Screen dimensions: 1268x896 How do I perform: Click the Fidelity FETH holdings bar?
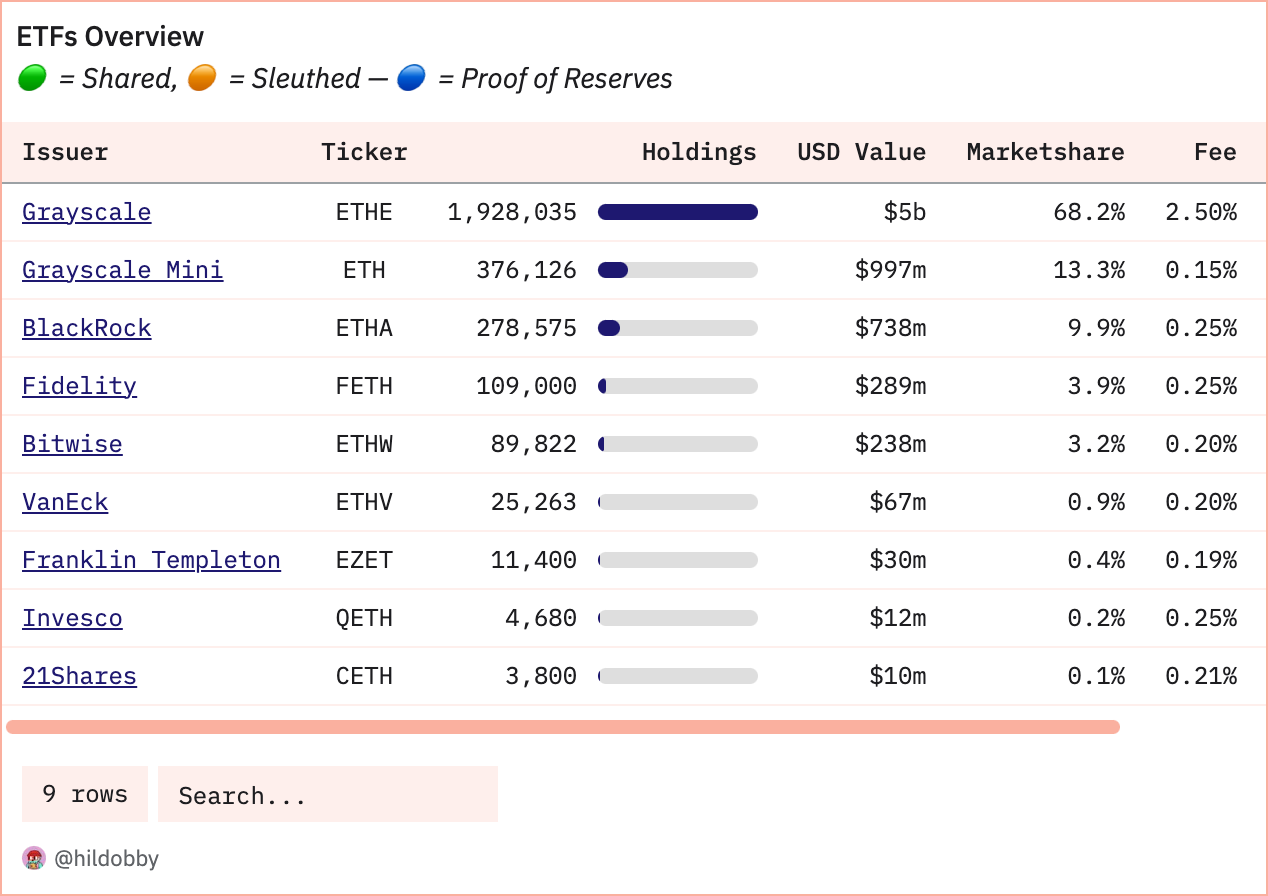[678, 386]
